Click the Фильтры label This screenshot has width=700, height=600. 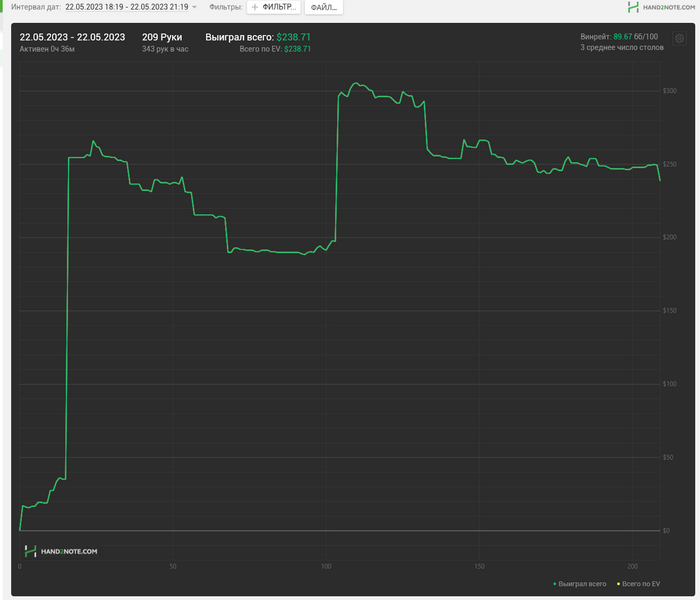tap(225, 7)
